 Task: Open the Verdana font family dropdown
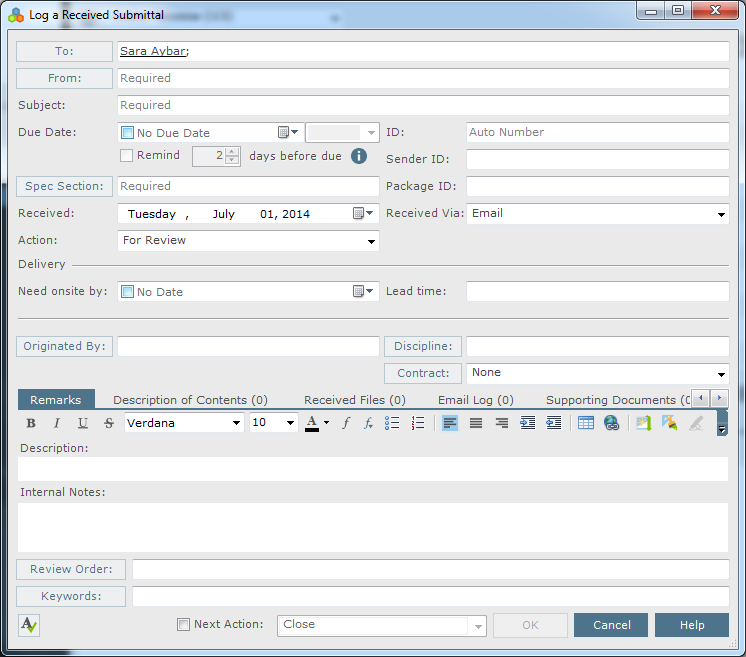point(236,423)
